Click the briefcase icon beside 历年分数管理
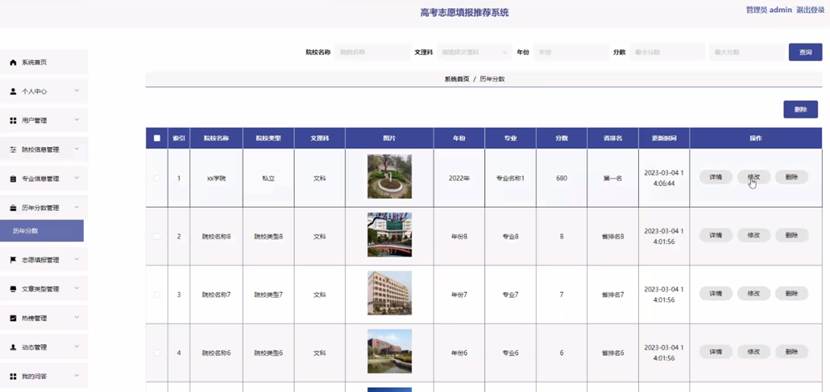Viewport: 830px width, 392px height. click(13, 208)
